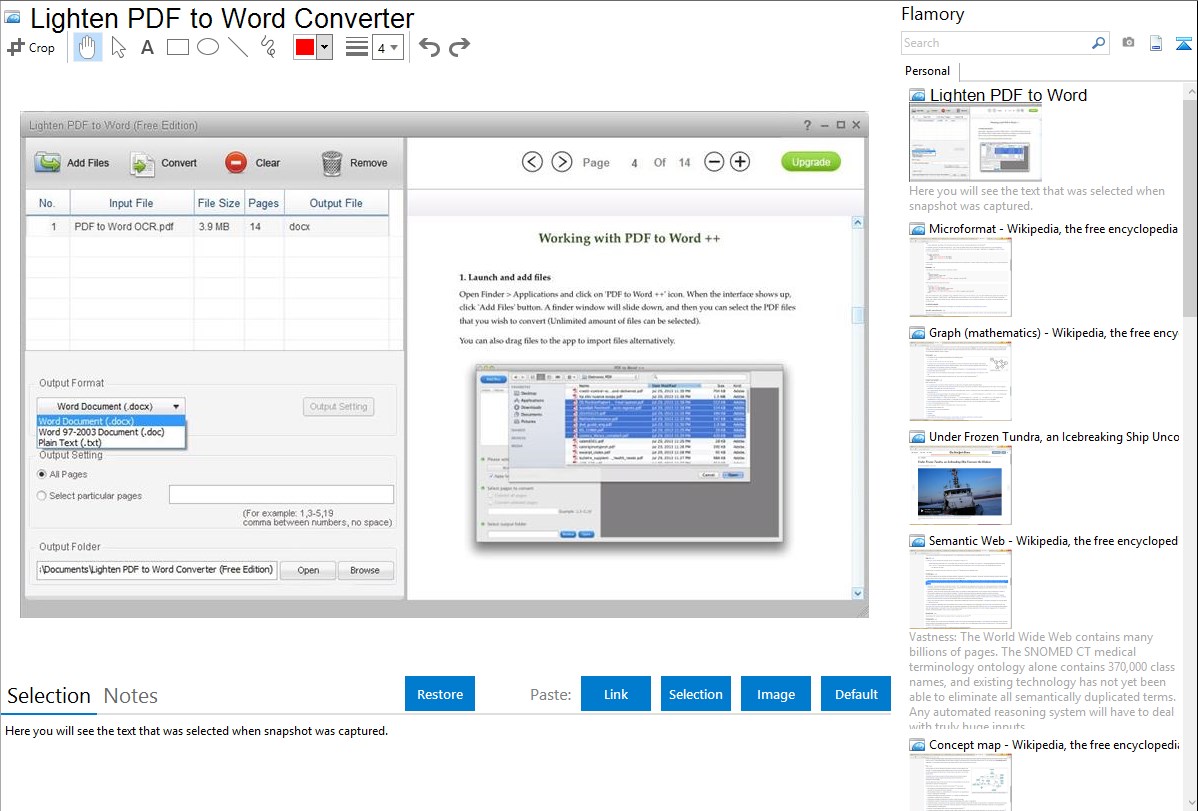The image size is (1198, 811).
Task: Select the arrow pointer tool
Action: coord(118,47)
